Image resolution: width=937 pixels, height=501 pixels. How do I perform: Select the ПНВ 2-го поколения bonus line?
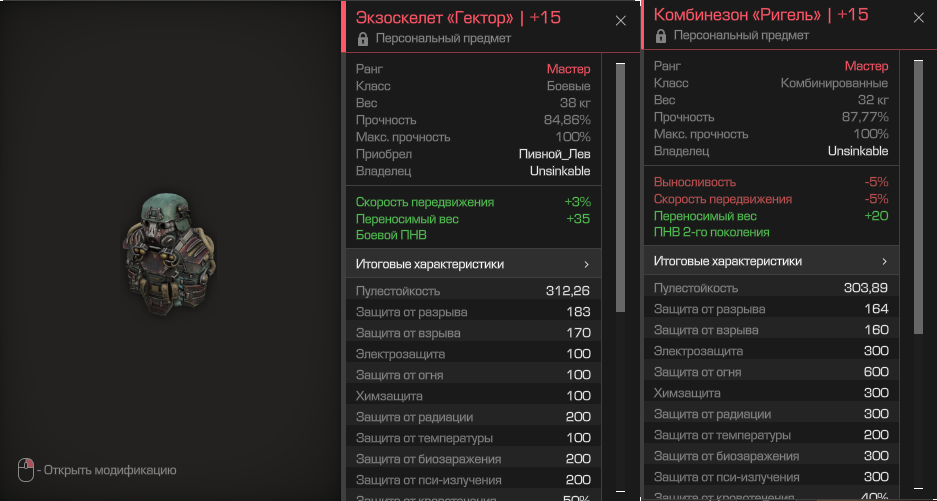pos(711,233)
